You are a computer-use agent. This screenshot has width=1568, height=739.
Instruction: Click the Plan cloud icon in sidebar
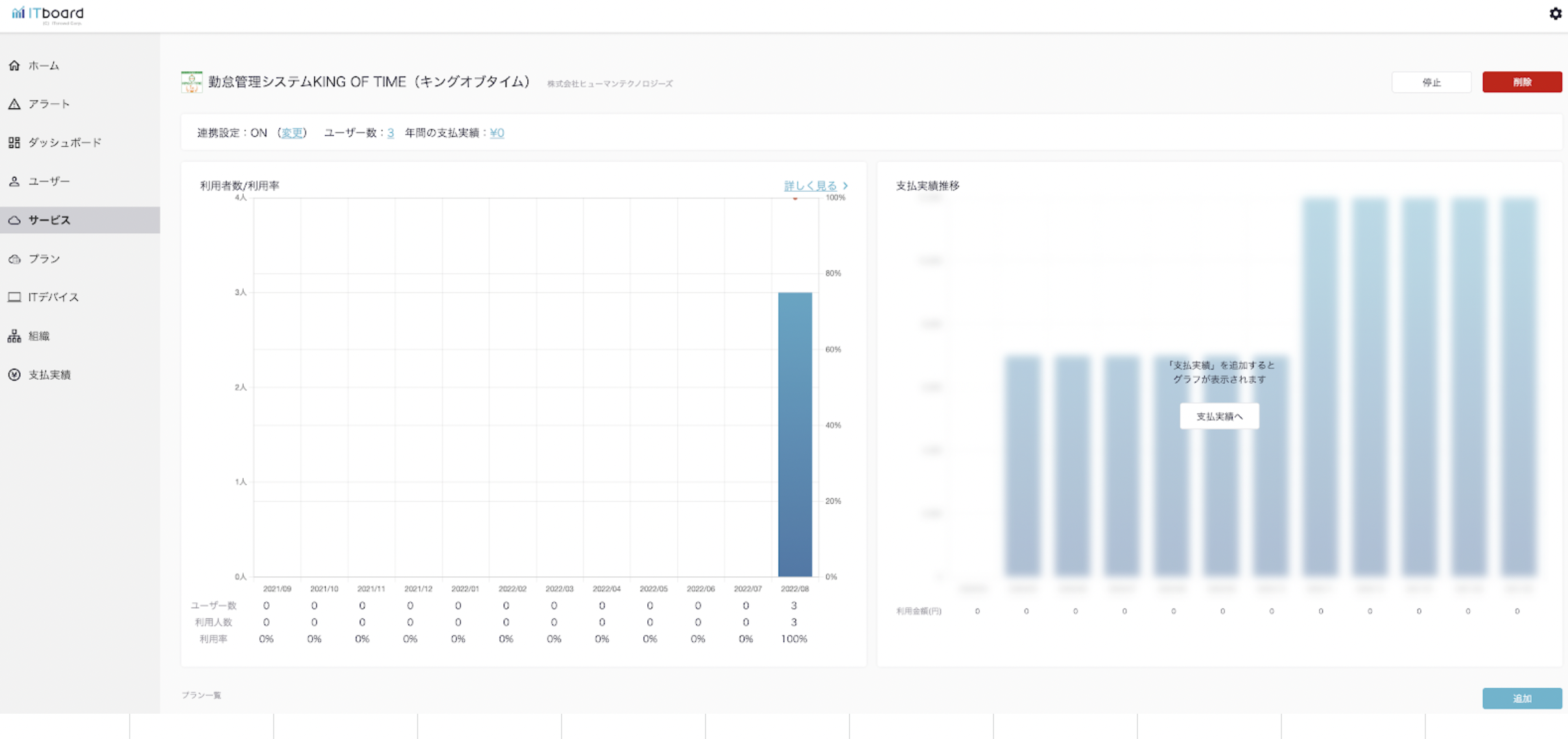point(14,259)
